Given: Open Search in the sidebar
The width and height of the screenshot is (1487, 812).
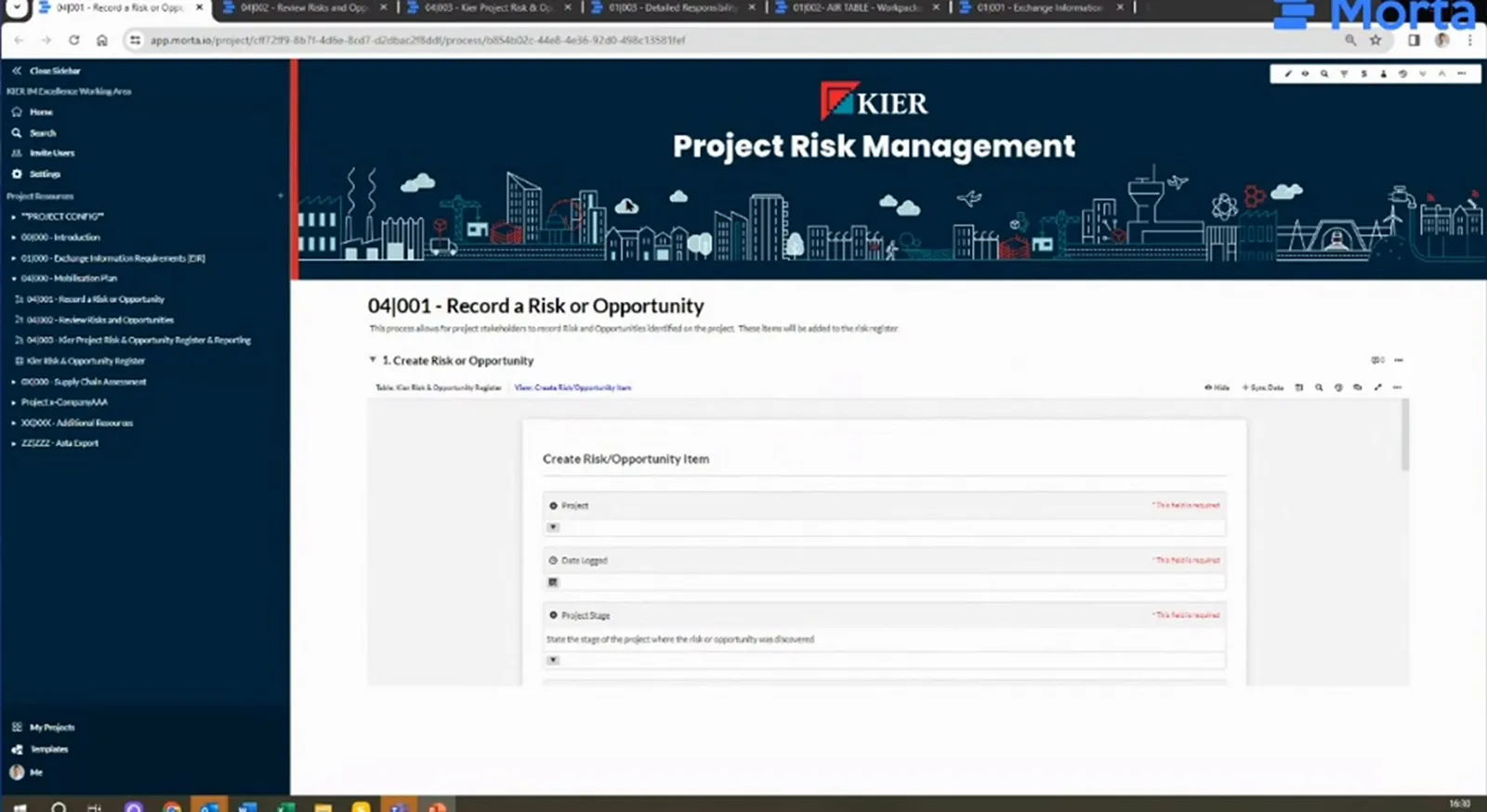Looking at the screenshot, I should pos(43,133).
